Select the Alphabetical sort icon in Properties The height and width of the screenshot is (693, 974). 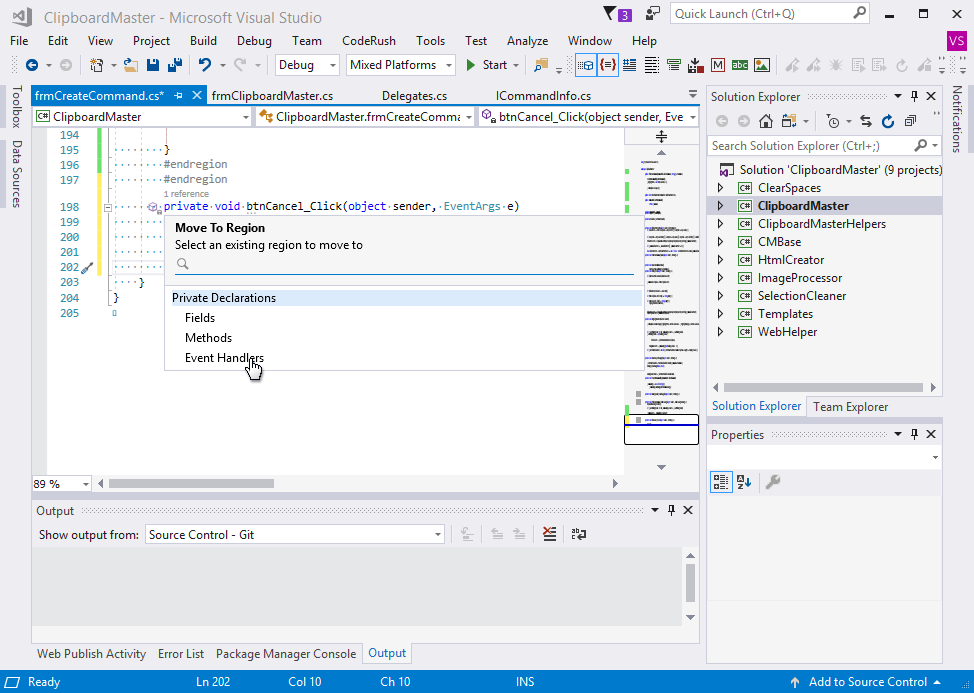pos(742,480)
